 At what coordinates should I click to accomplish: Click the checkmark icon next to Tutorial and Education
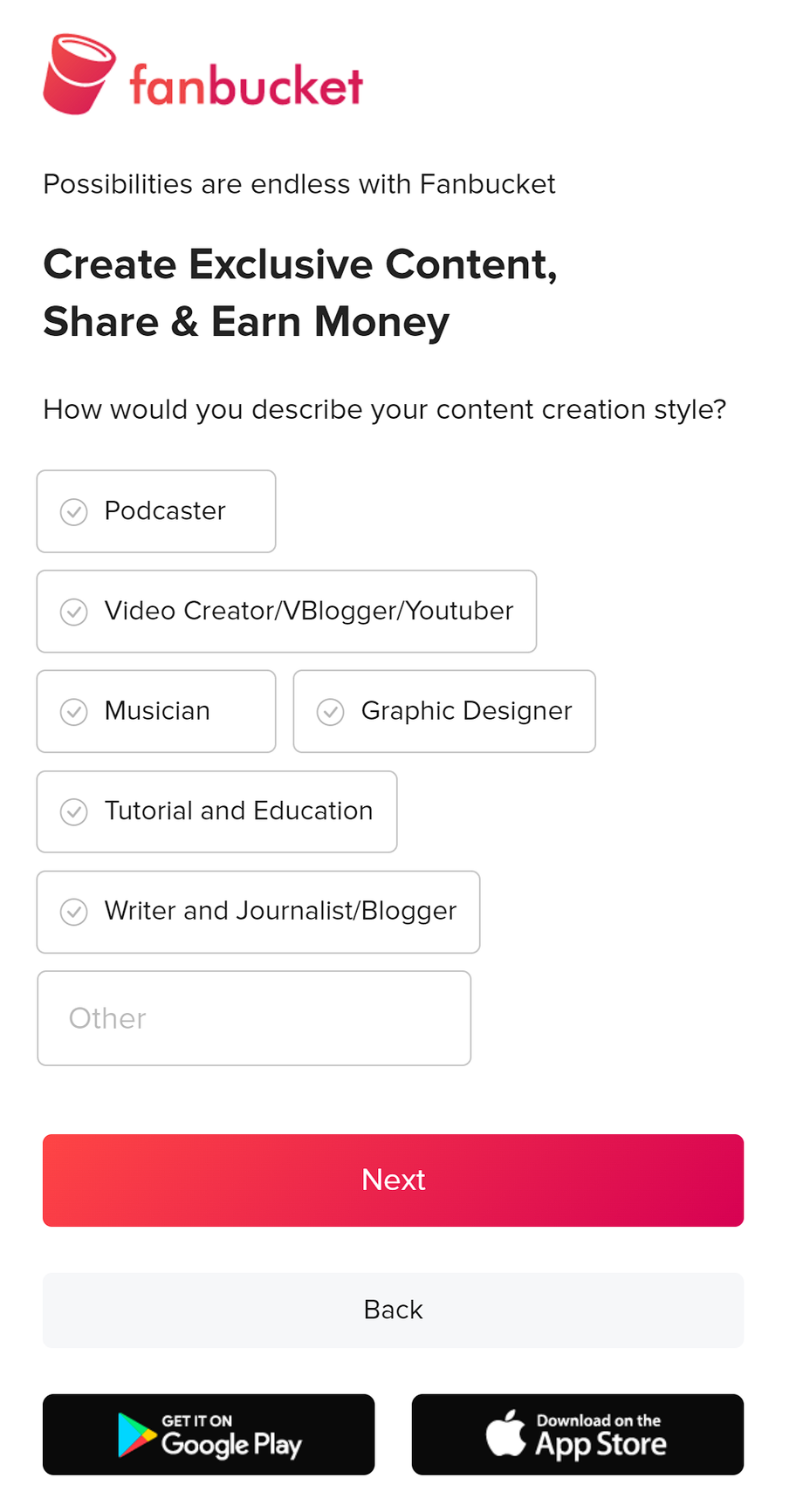coord(74,812)
